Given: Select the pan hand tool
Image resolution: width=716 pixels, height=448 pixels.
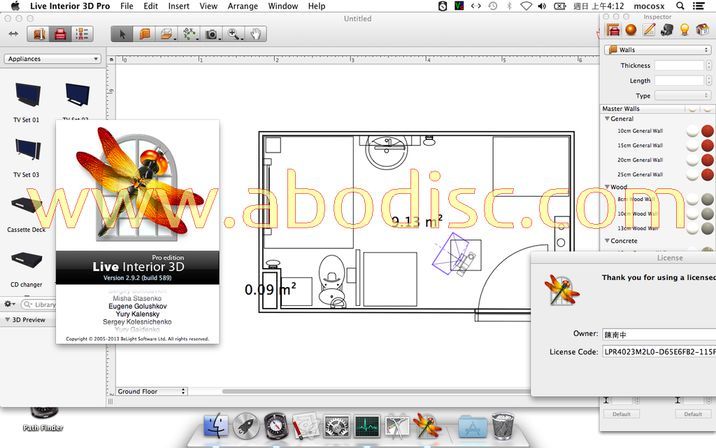Looking at the screenshot, I should point(256,34).
